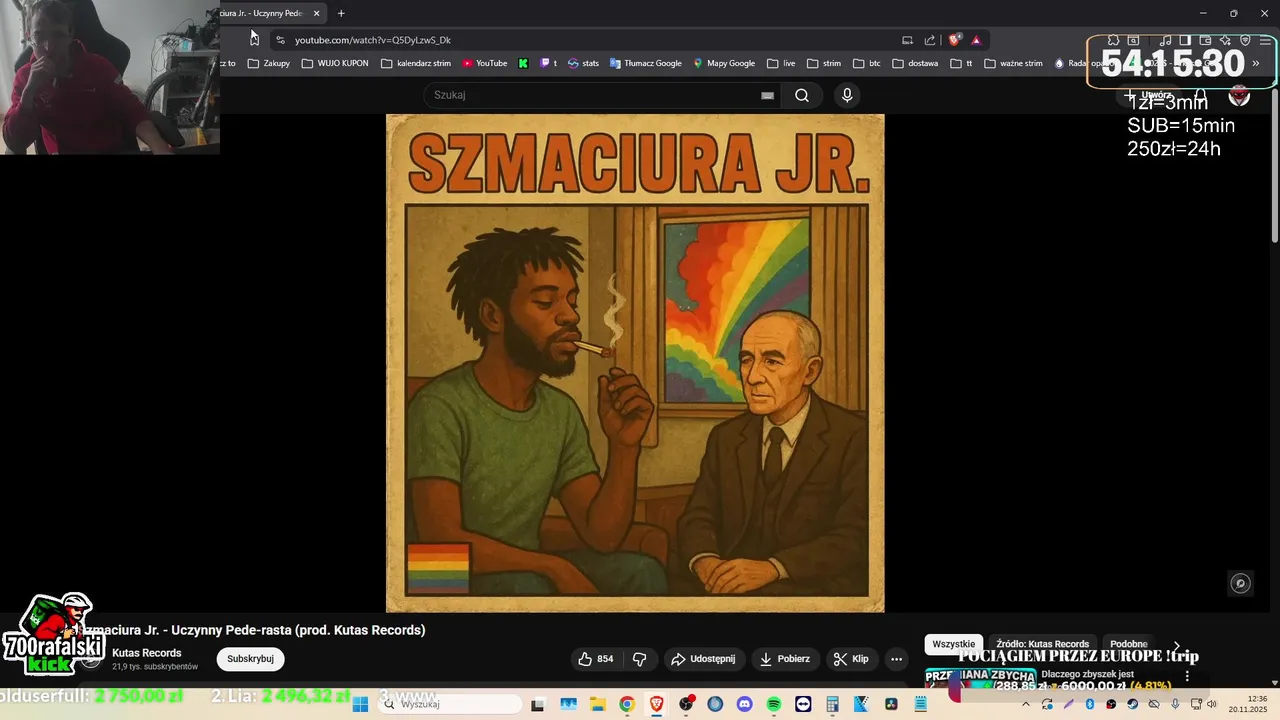Open the video's three-dot more actions menu
Viewport: 1280px width, 720px height.
pos(896,659)
